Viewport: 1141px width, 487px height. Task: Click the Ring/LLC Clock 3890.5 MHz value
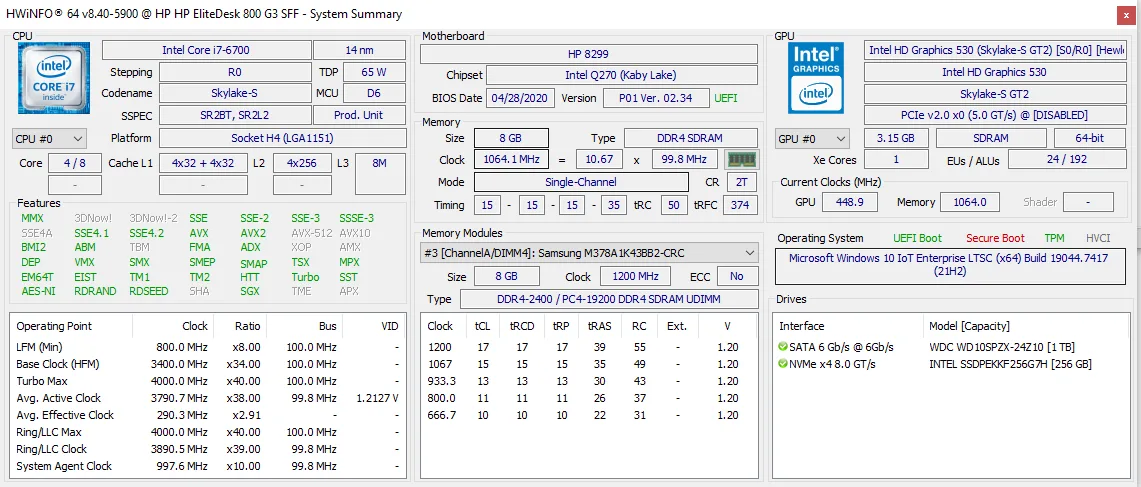coord(180,449)
